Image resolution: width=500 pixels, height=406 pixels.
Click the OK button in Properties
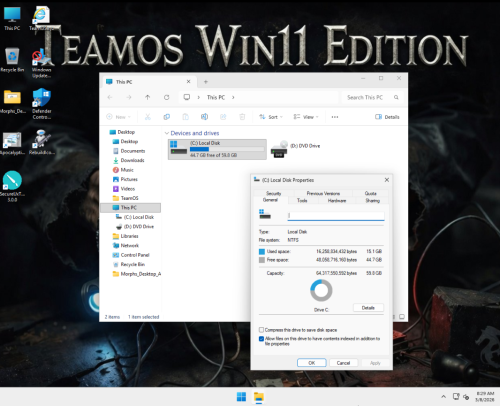coord(312,363)
